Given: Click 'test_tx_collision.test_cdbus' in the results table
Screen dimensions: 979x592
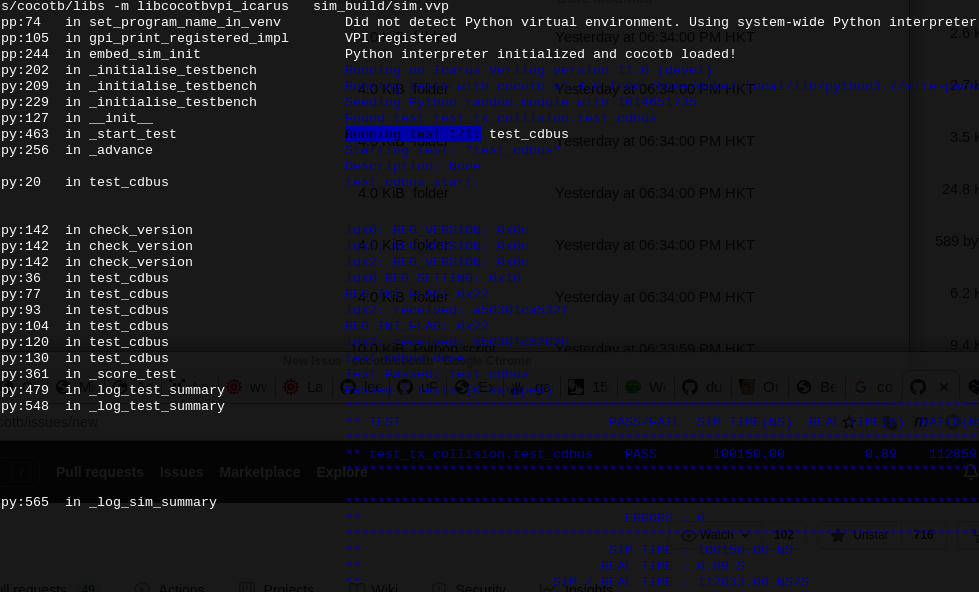Looking at the screenshot, I should 481,455.
